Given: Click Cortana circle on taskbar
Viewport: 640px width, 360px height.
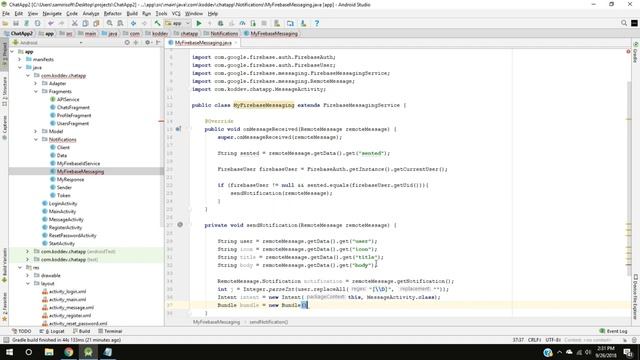Looking at the screenshot, I should click(x=29, y=352).
